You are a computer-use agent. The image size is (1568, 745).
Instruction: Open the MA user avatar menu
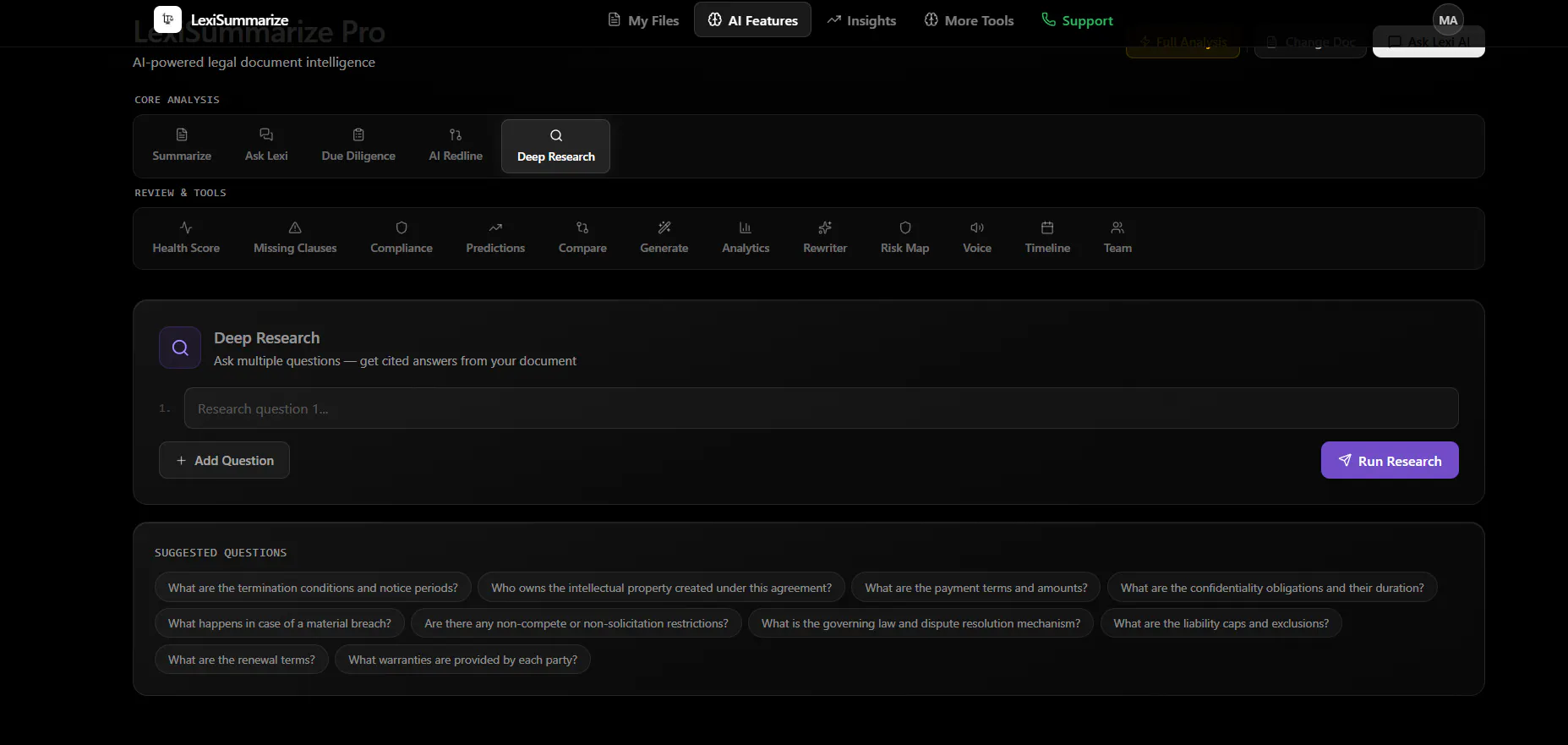tap(1448, 20)
